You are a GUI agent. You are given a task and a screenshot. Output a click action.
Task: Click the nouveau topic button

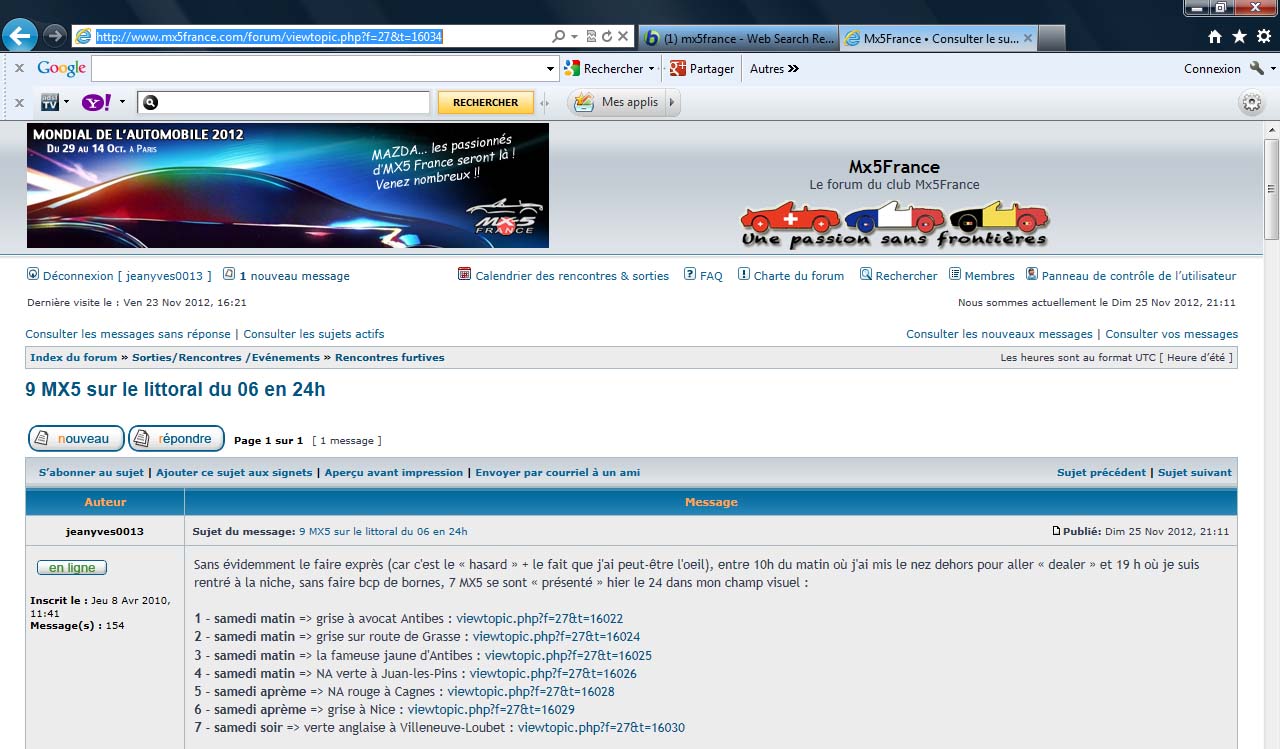[x=76, y=439]
